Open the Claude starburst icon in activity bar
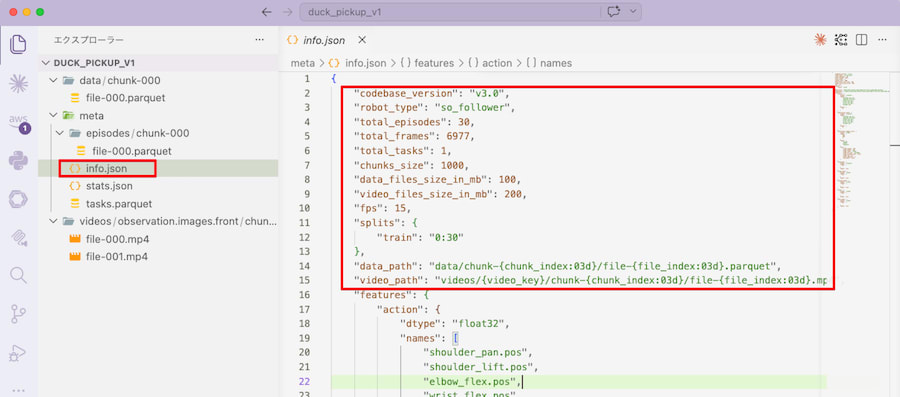The image size is (900, 397). pyautogui.click(x=18, y=84)
